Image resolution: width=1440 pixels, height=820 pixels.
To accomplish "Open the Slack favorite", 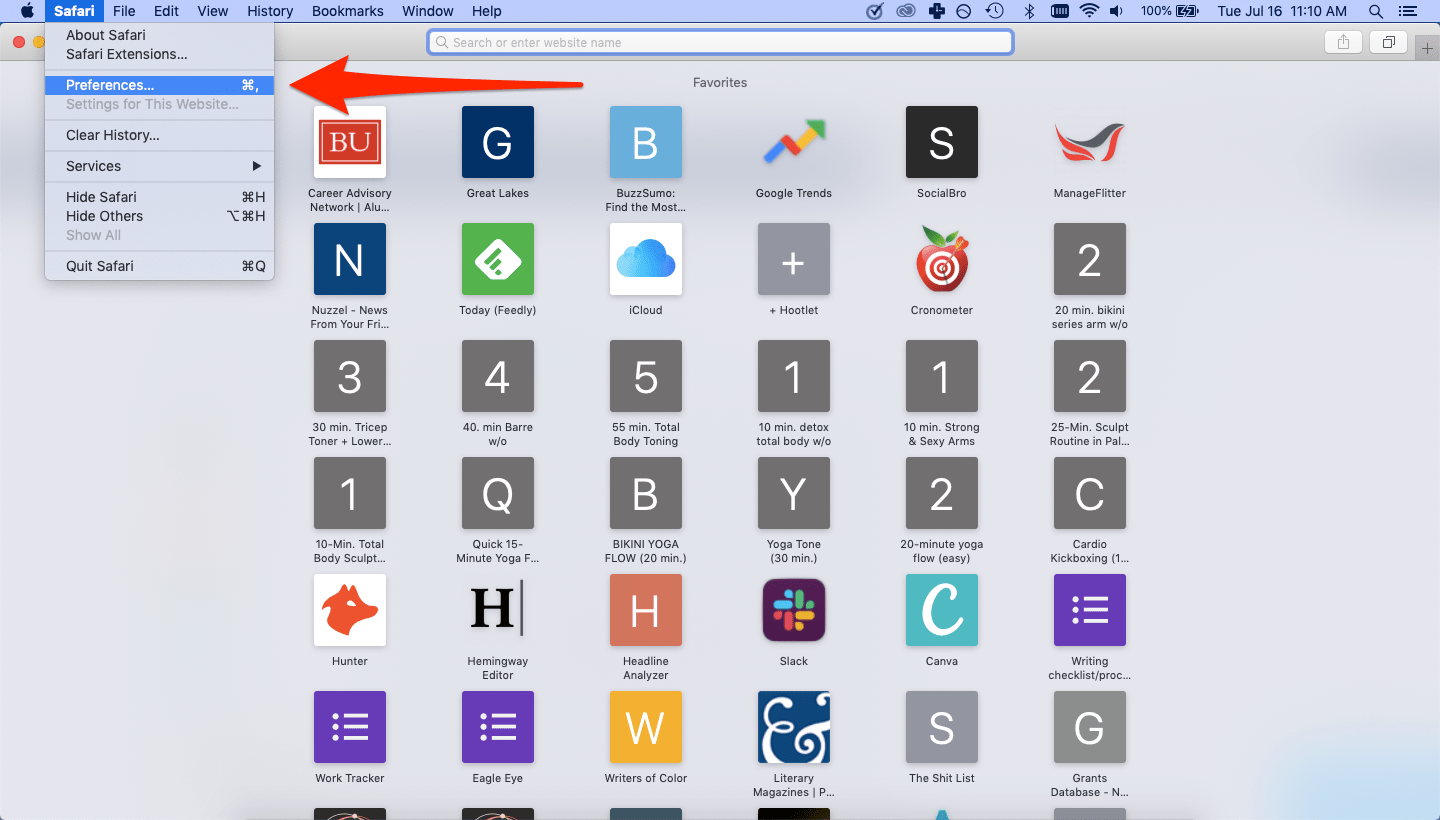I will tap(794, 610).
